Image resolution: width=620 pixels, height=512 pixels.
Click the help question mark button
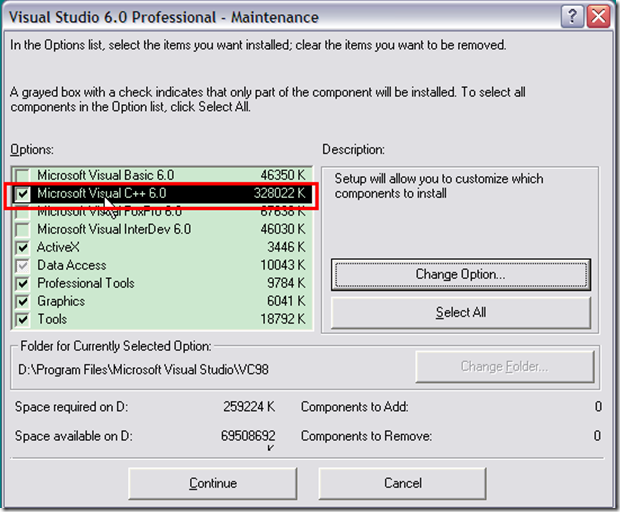(x=572, y=17)
